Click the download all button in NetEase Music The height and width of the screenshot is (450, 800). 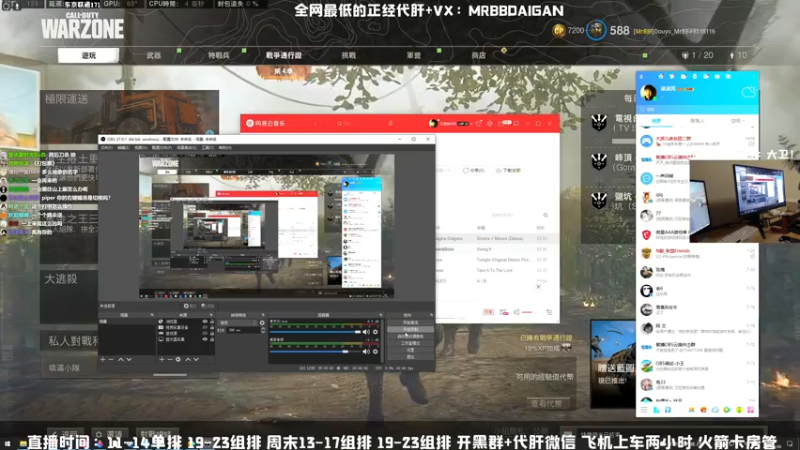click(x=508, y=170)
